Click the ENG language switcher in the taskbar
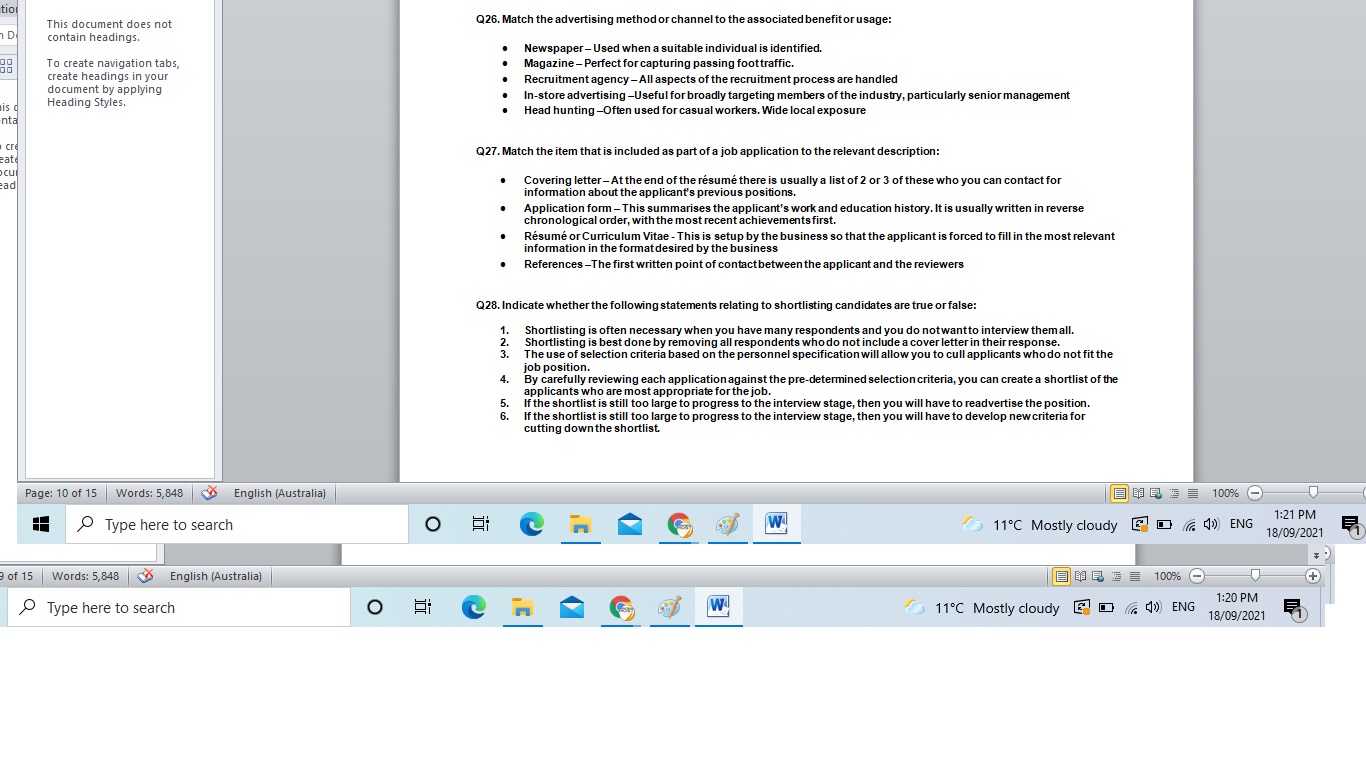 [x=1241, y=523]
